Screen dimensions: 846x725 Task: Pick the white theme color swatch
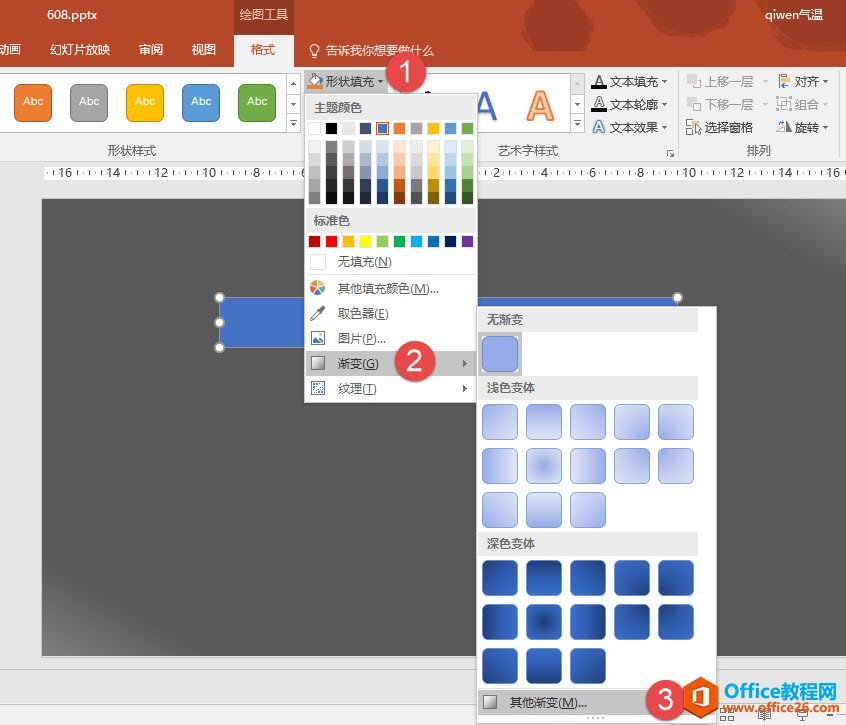(x=315, y=128)
